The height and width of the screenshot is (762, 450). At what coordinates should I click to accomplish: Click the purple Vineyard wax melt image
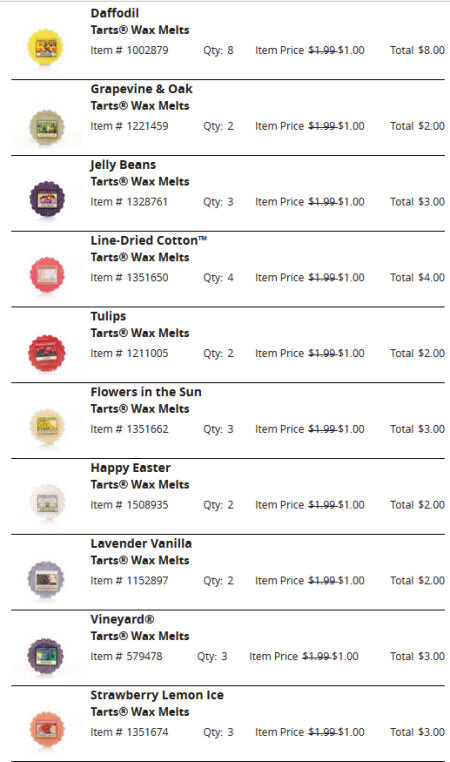(x=46, y=655)
